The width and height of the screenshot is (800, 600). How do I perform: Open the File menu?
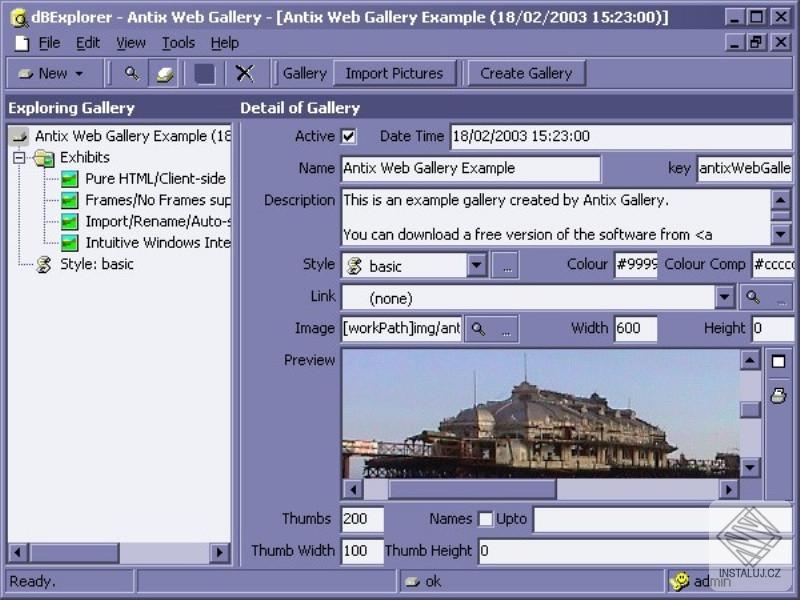[x=49, y=43]
